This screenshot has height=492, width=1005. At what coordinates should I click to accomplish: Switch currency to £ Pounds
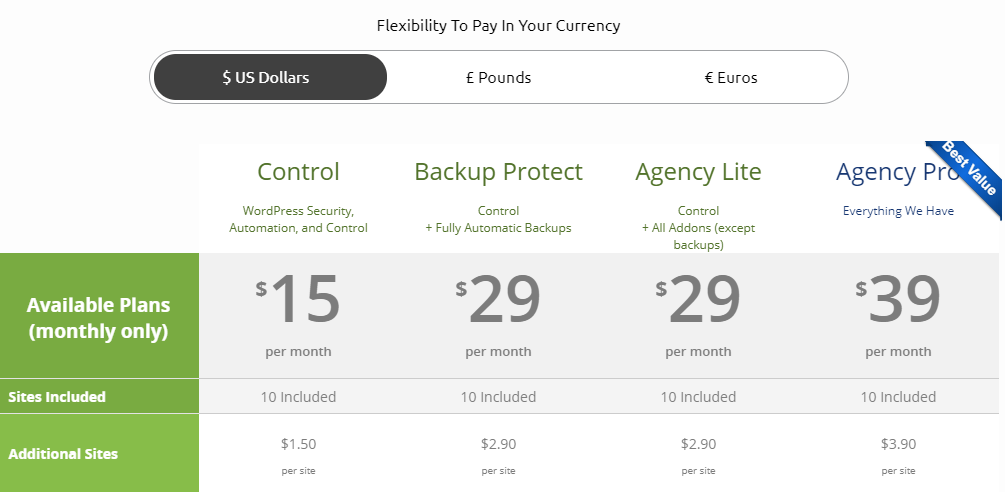coord(499,78)
